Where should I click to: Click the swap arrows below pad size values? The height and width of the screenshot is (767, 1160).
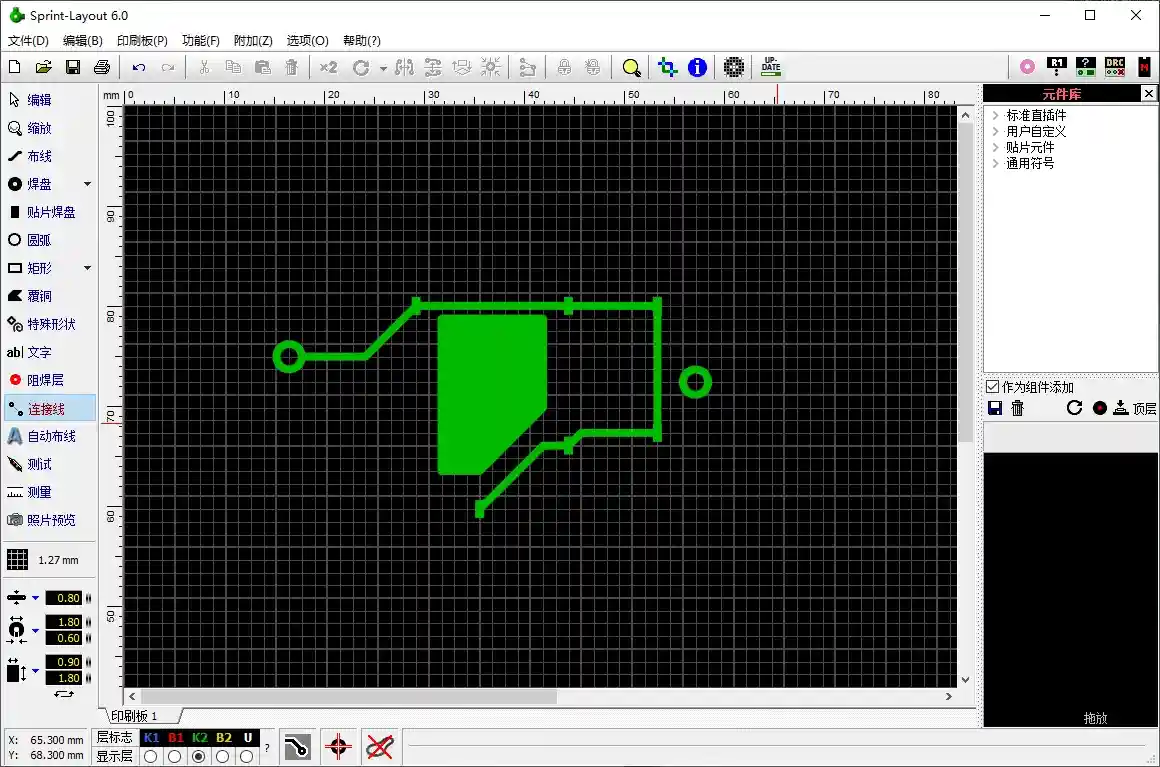tap(64, 694)
